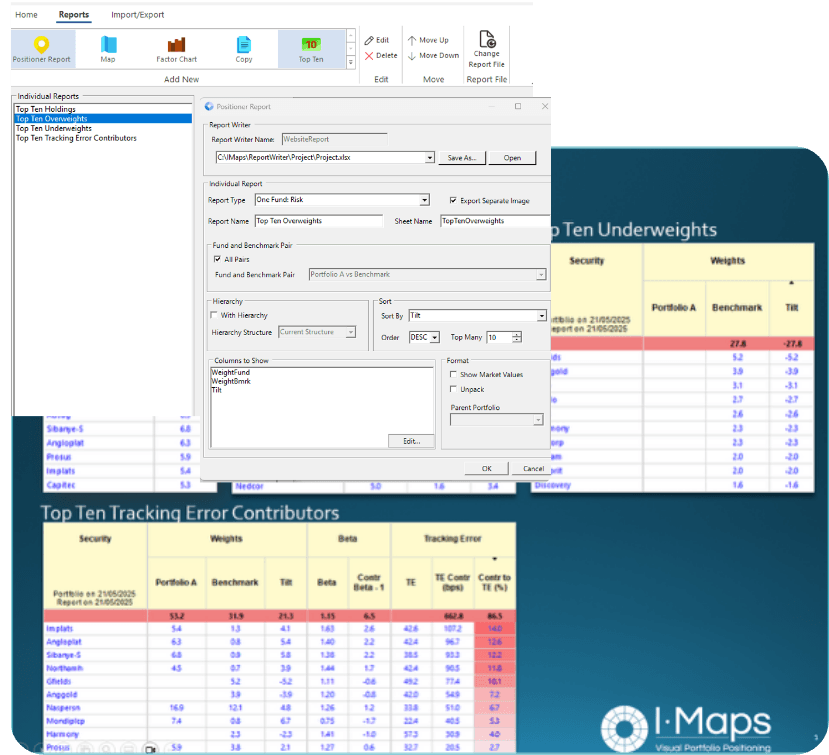Enable Show Market Values checkbox
This screenshot has height=755, width=829.
(x=453, y=374)
